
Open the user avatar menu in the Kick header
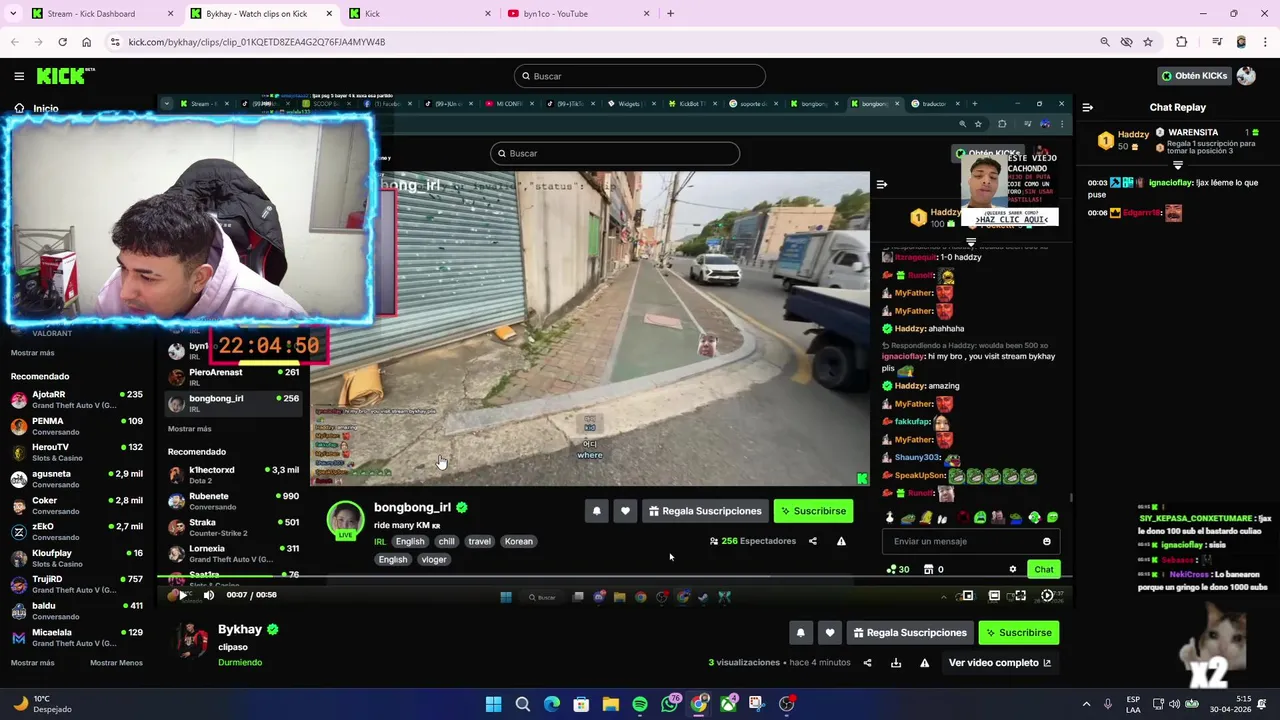click(1246, 76)
